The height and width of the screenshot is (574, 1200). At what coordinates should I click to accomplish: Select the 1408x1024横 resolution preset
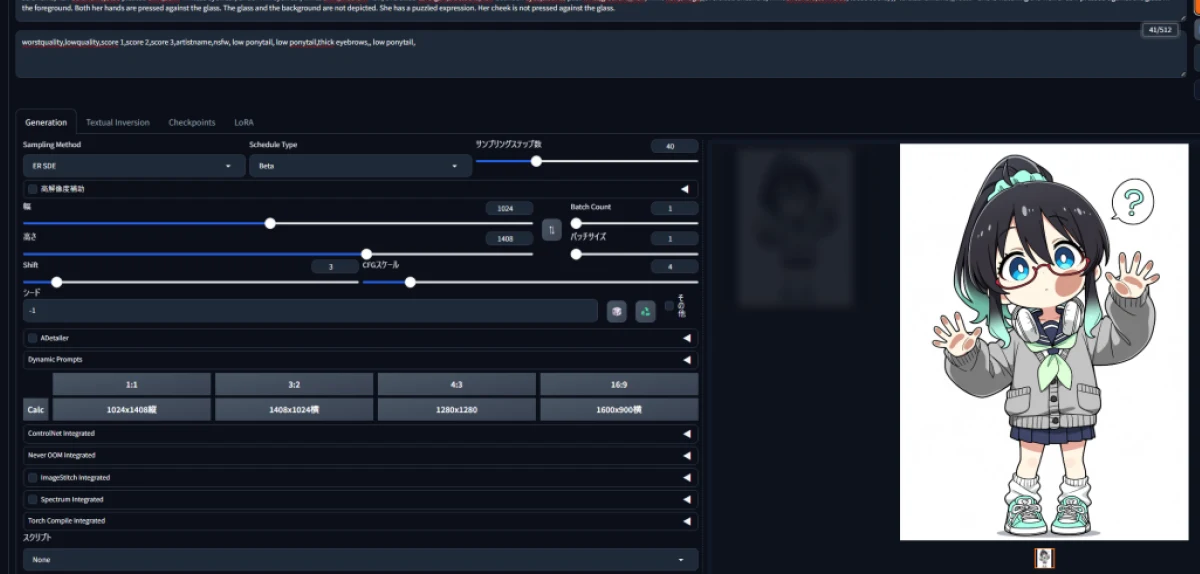tap(294, 410)
